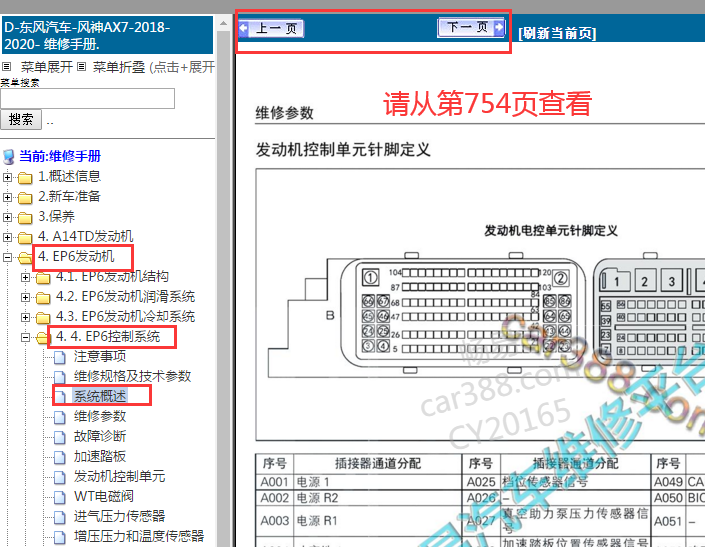
Task: Click page icon beside 加速踏板
Action: point(60,458)
